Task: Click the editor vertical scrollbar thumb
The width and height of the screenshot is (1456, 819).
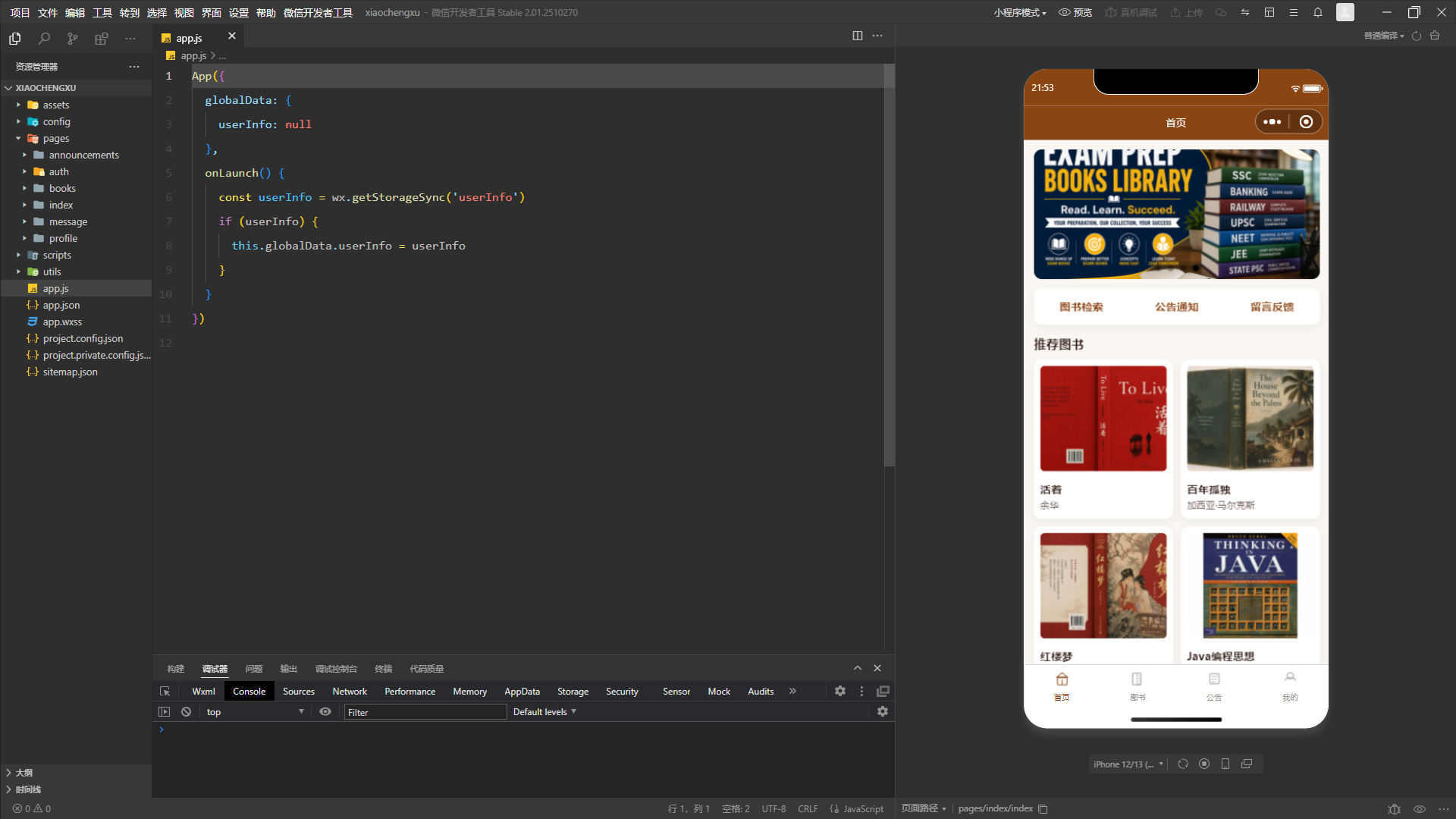Action: pos(890,265)
